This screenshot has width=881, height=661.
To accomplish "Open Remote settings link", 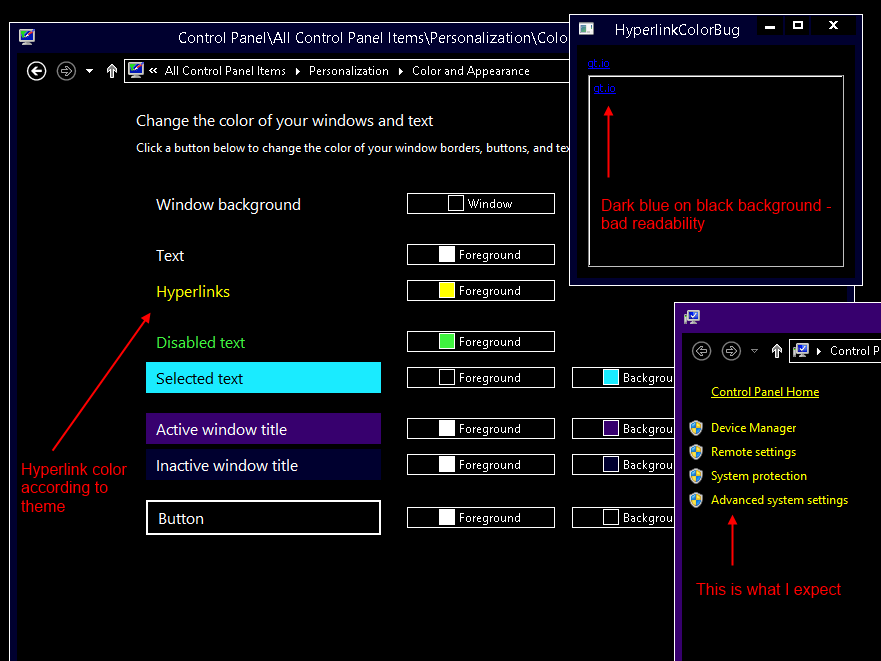I will (x=753, y=452).
